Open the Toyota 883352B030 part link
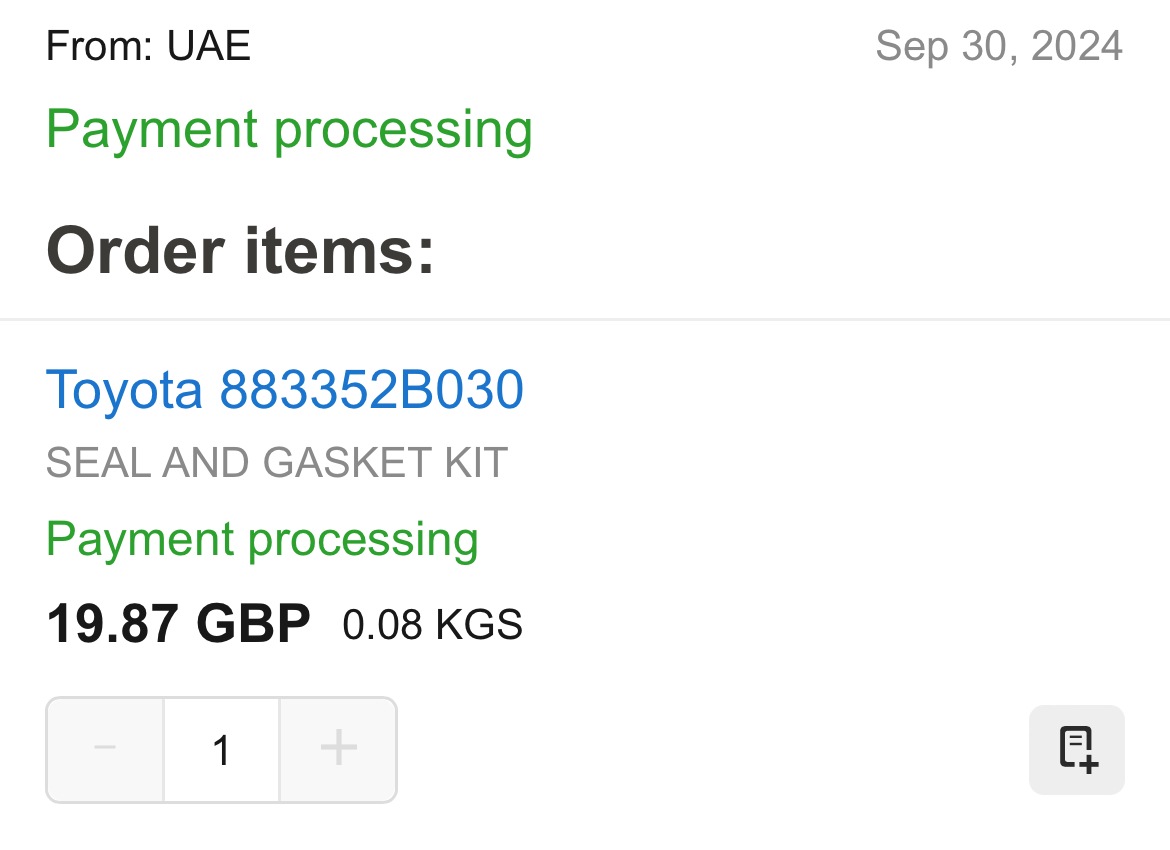The width and height of the screenshot is (1170, 850). coord(284,390)
